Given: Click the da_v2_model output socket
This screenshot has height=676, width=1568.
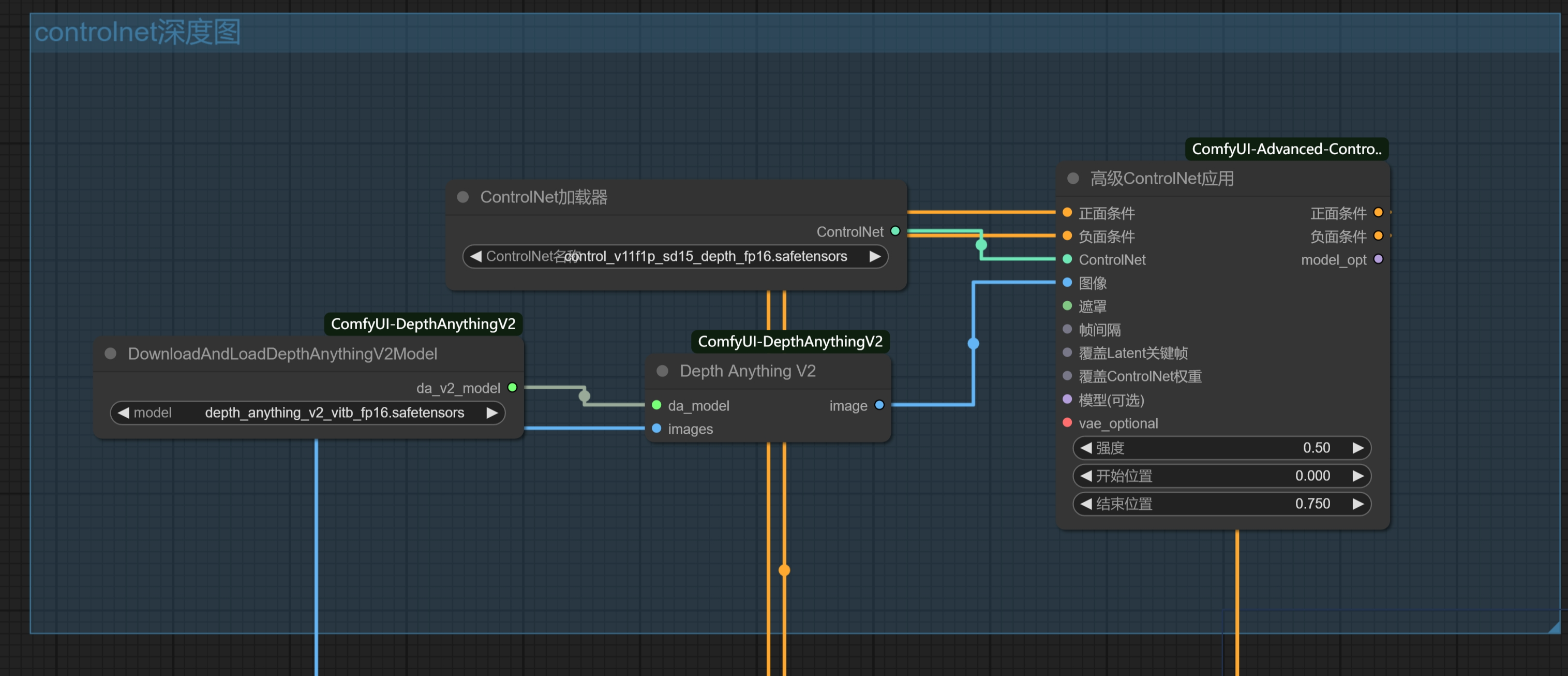Looking at the screenshot, I should 513,387.
